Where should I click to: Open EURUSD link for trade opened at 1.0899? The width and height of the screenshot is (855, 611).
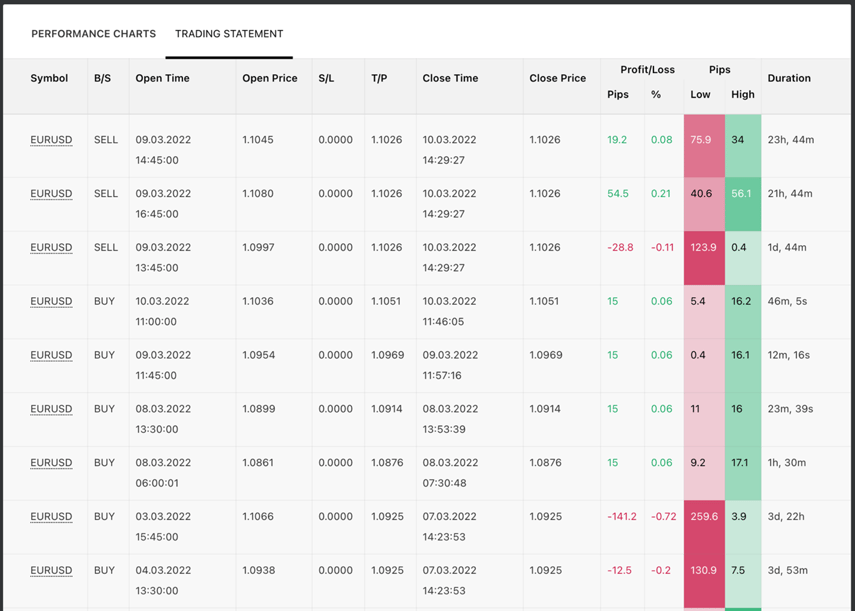tap(51, 410)
